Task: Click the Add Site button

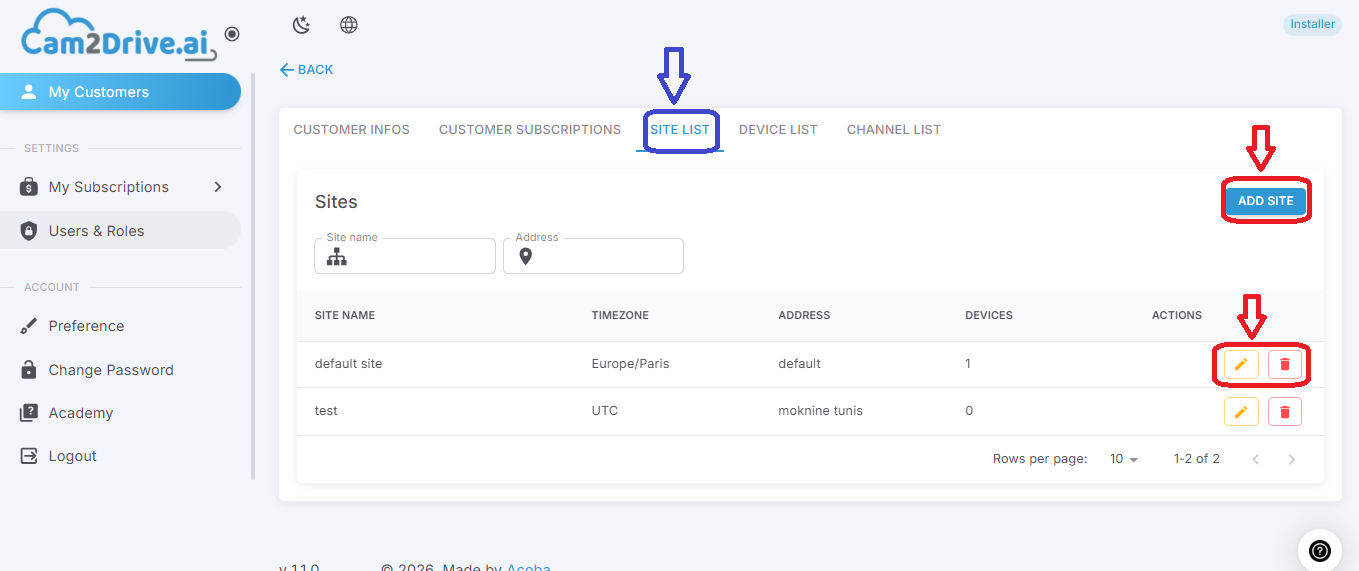Action: (1266, 201)
